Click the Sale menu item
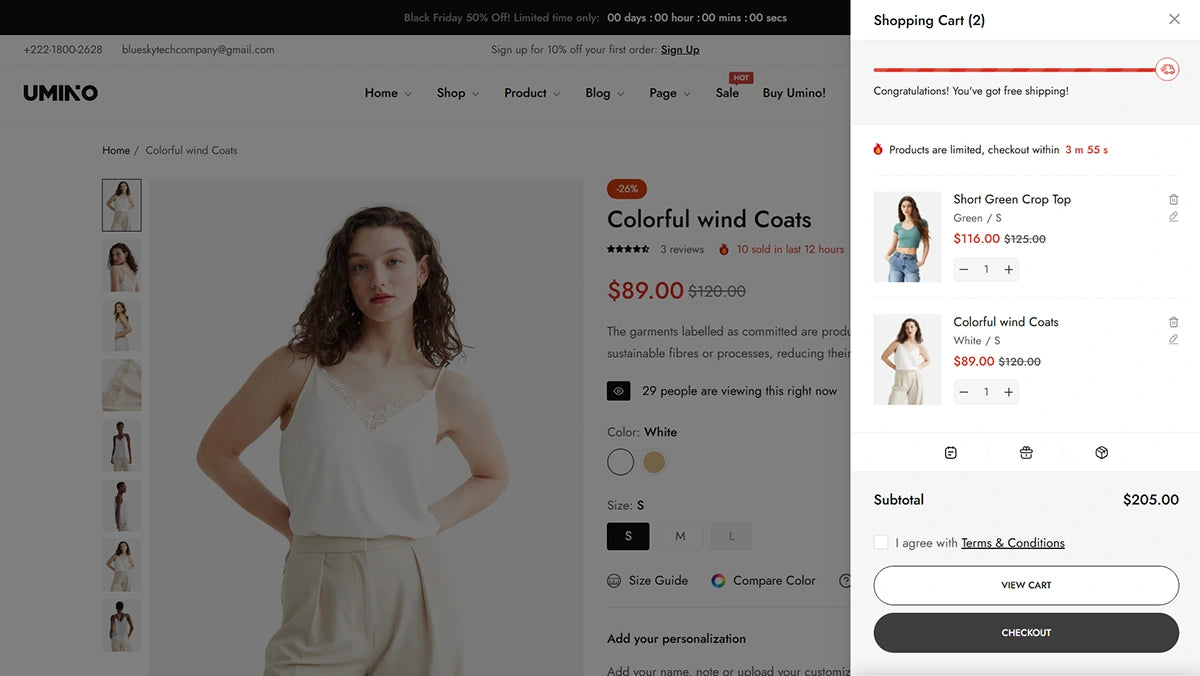 coord(727,93)
